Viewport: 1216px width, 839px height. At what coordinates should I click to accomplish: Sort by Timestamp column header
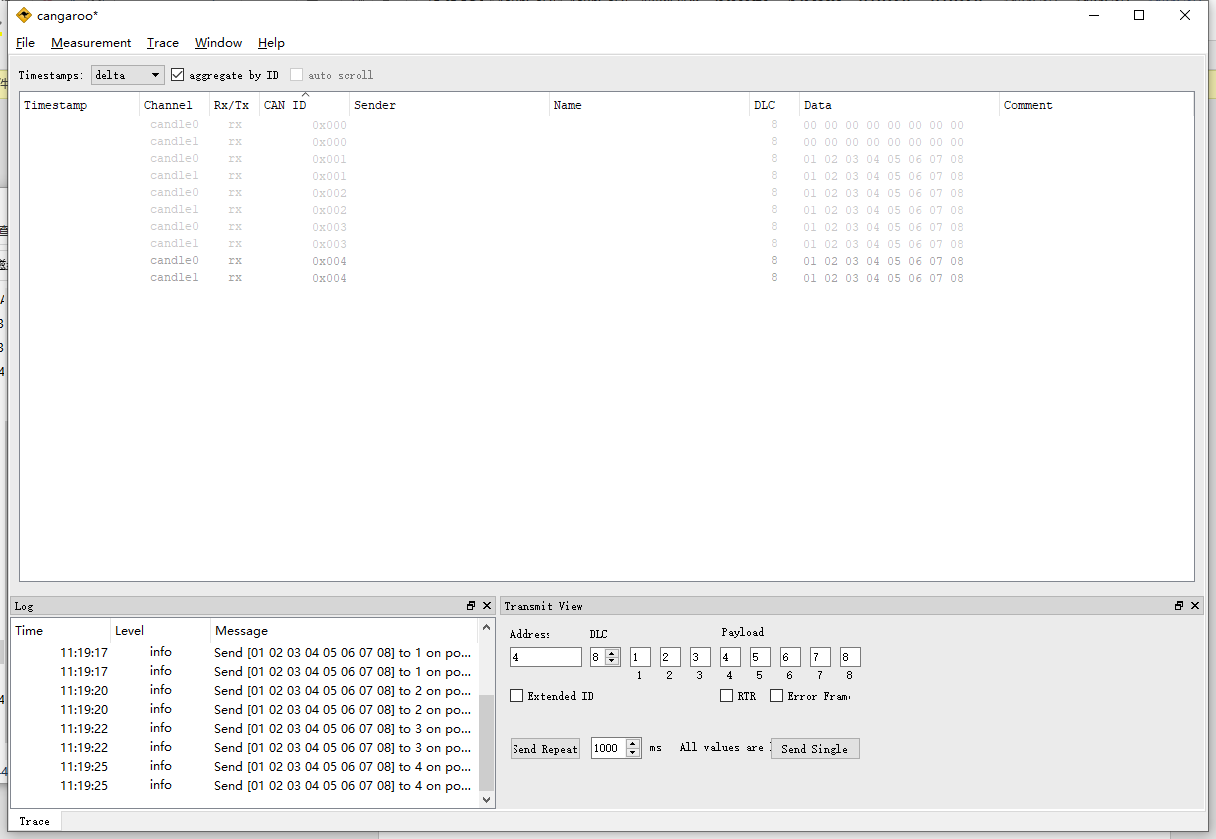point(80,105)
